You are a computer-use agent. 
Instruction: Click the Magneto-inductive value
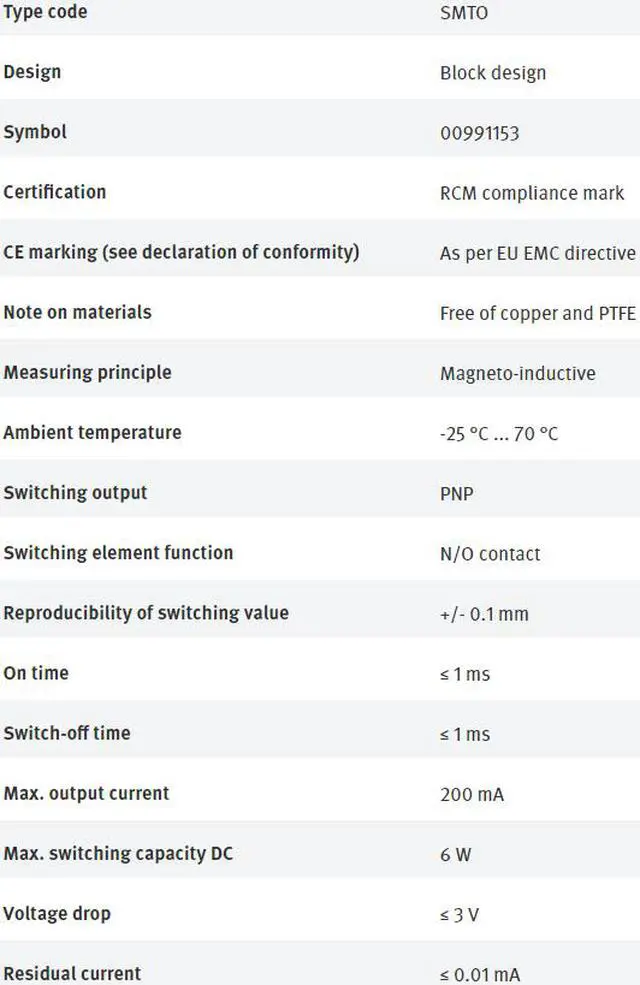coord(517,373)
